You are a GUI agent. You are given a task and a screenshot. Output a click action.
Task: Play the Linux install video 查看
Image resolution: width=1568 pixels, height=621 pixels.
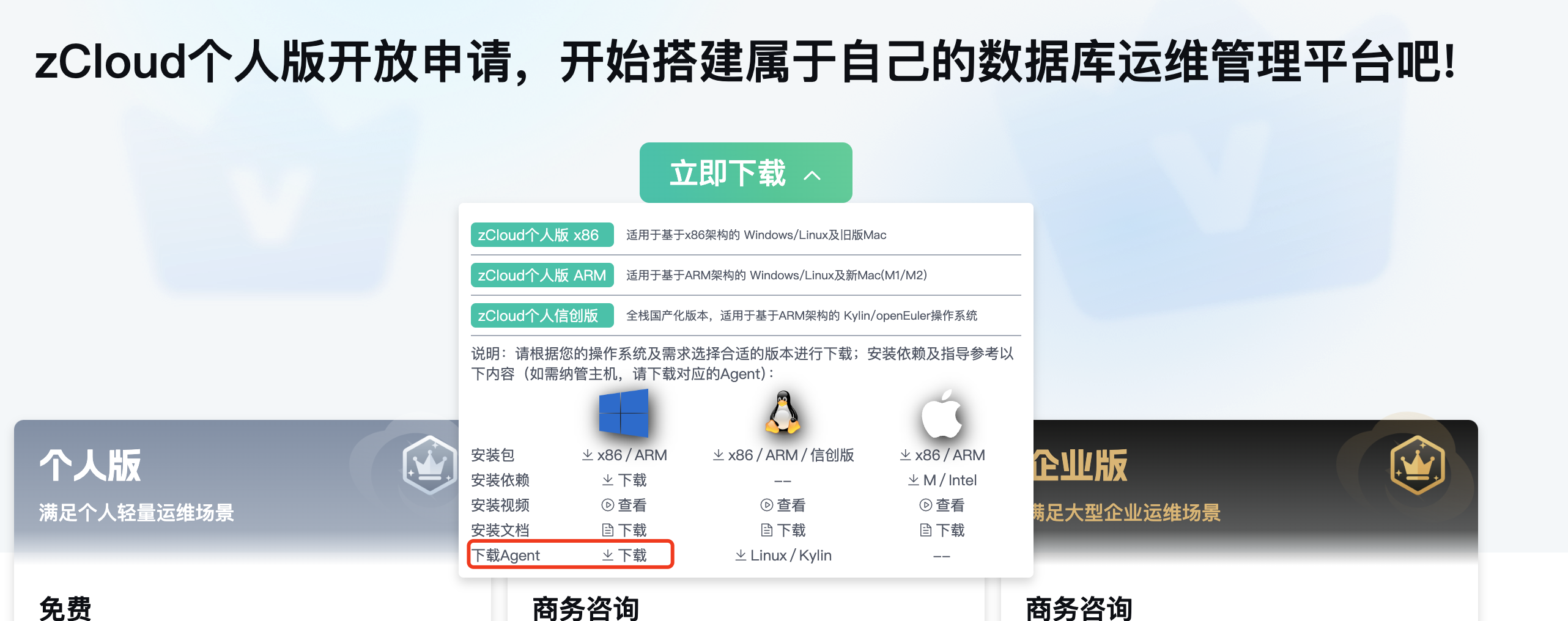tap(783, 505)
